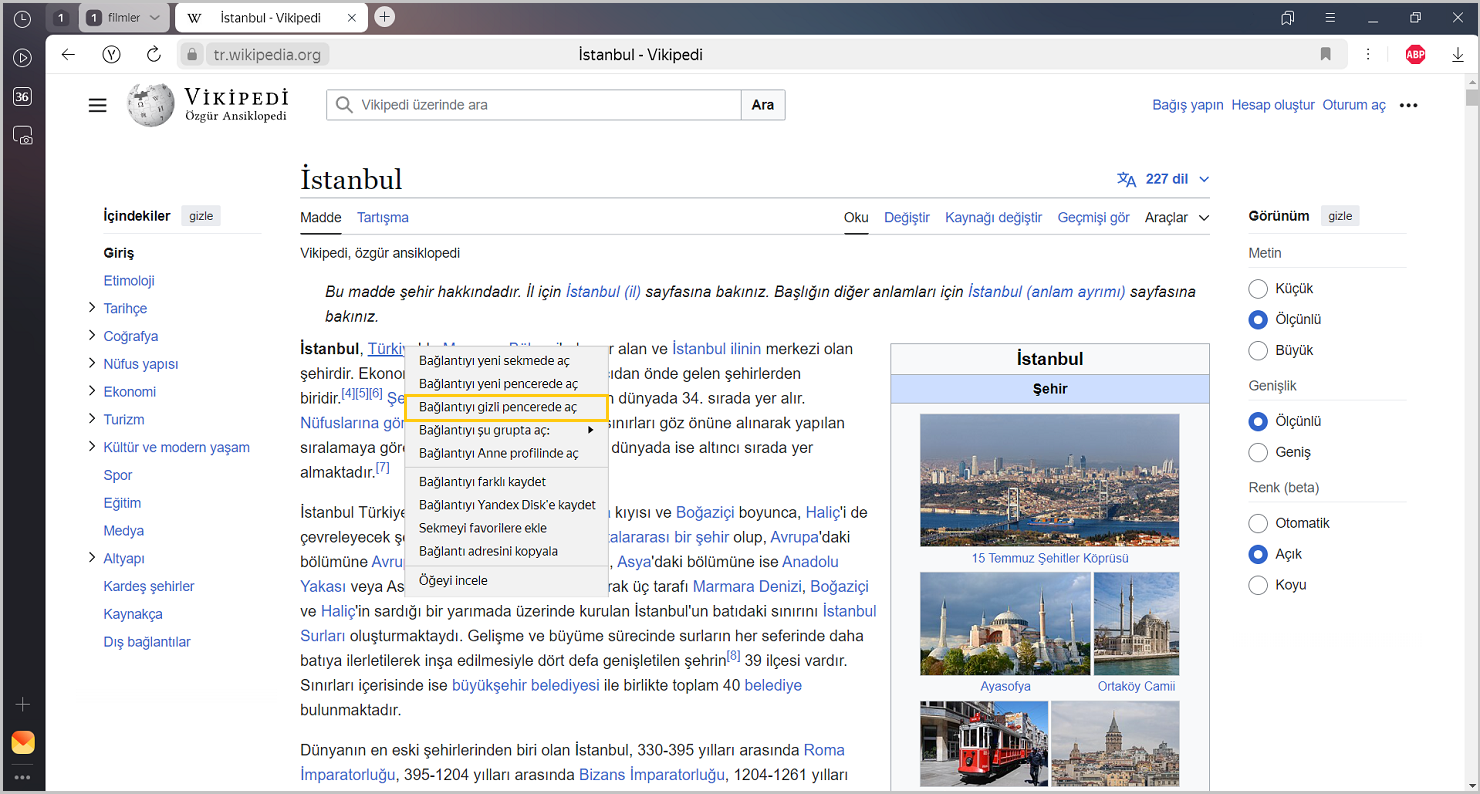Open the Yandex home icon
Viewport: 1480px width, 794px height.
(112, 55)
